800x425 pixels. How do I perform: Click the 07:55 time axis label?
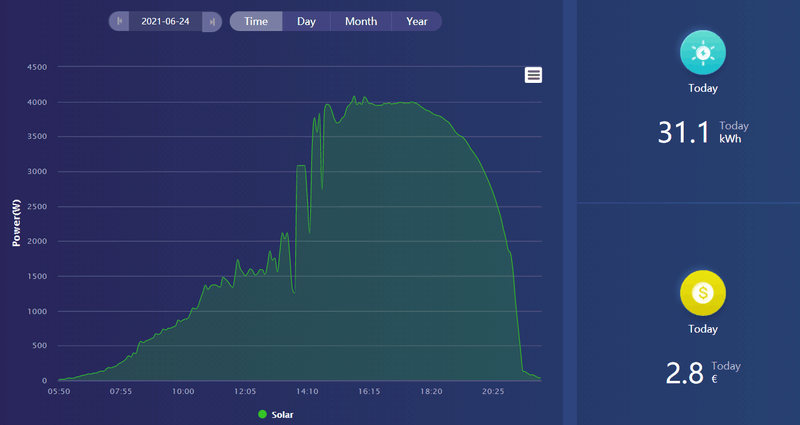121,391
